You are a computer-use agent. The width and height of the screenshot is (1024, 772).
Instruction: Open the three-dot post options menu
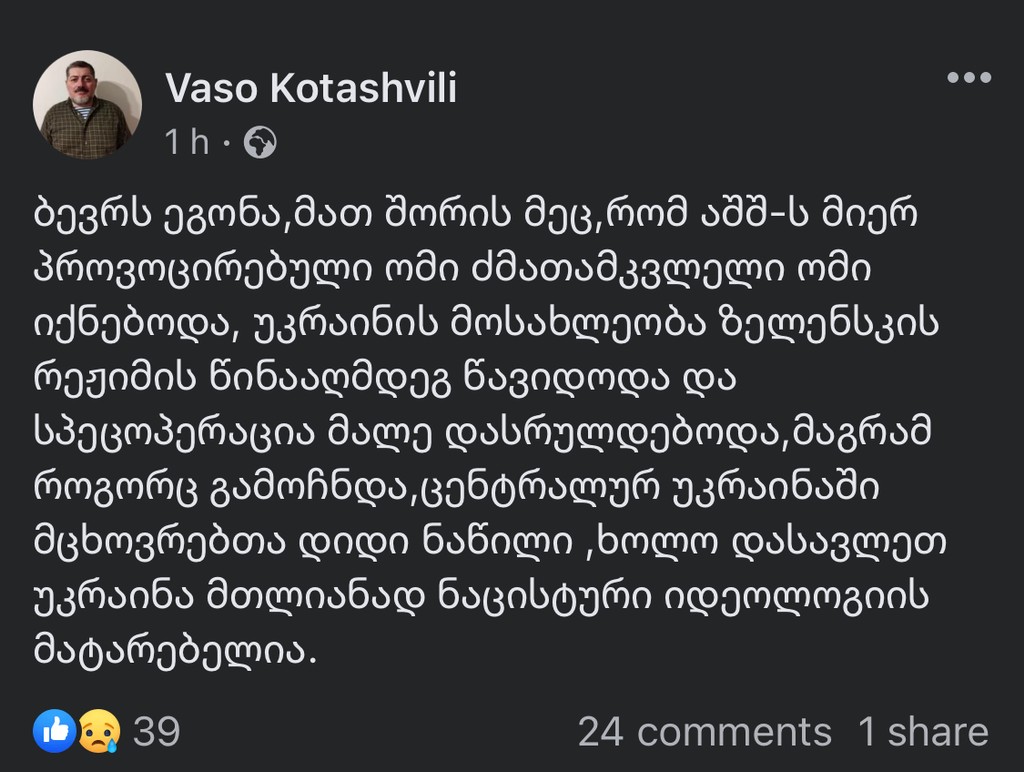click(969, 78)
